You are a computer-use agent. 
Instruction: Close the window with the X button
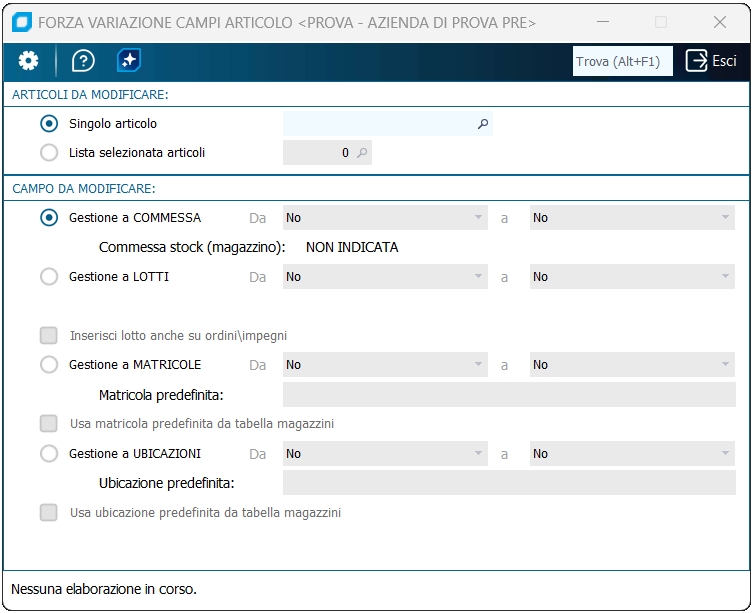[x=720, y=22]
